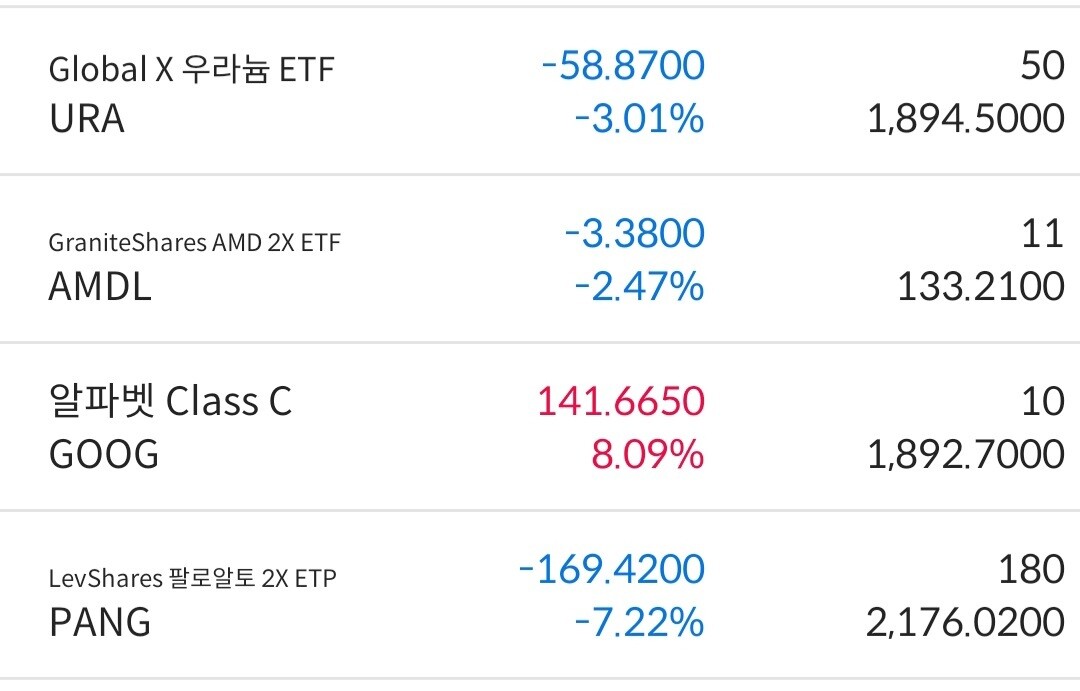
Task: Tap the PANG ticker symbol
Action: point(100,623)
